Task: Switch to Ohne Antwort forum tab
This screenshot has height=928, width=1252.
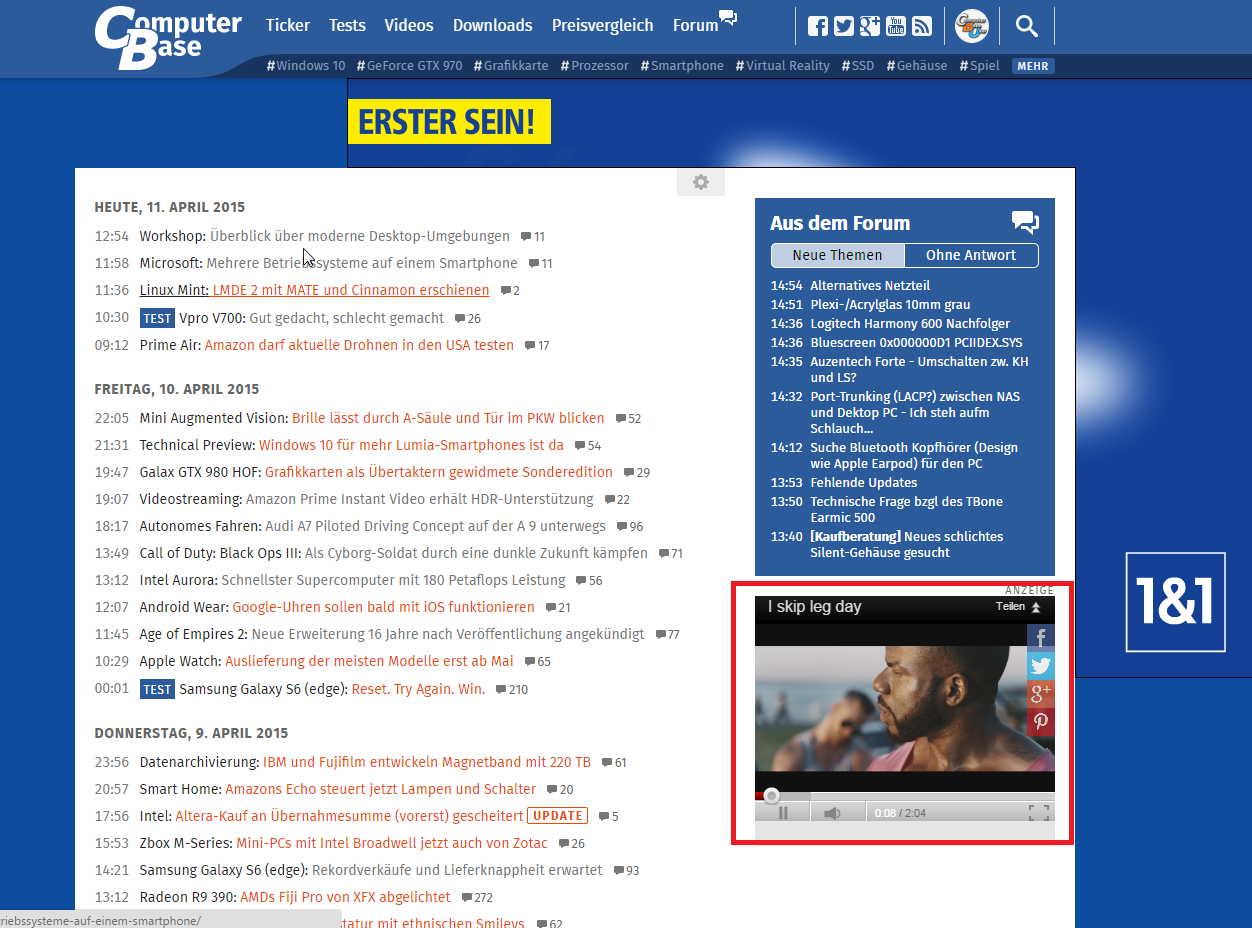Action: tap(971, 255)
